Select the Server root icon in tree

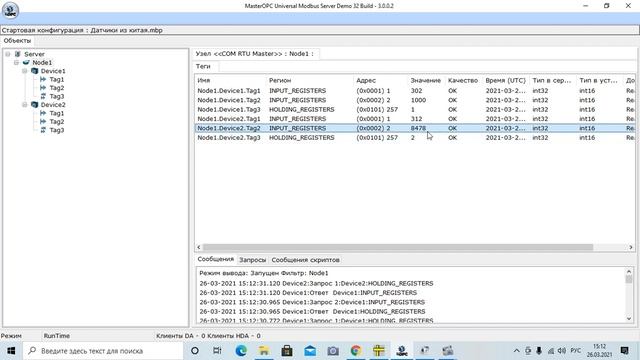point(18,54)
